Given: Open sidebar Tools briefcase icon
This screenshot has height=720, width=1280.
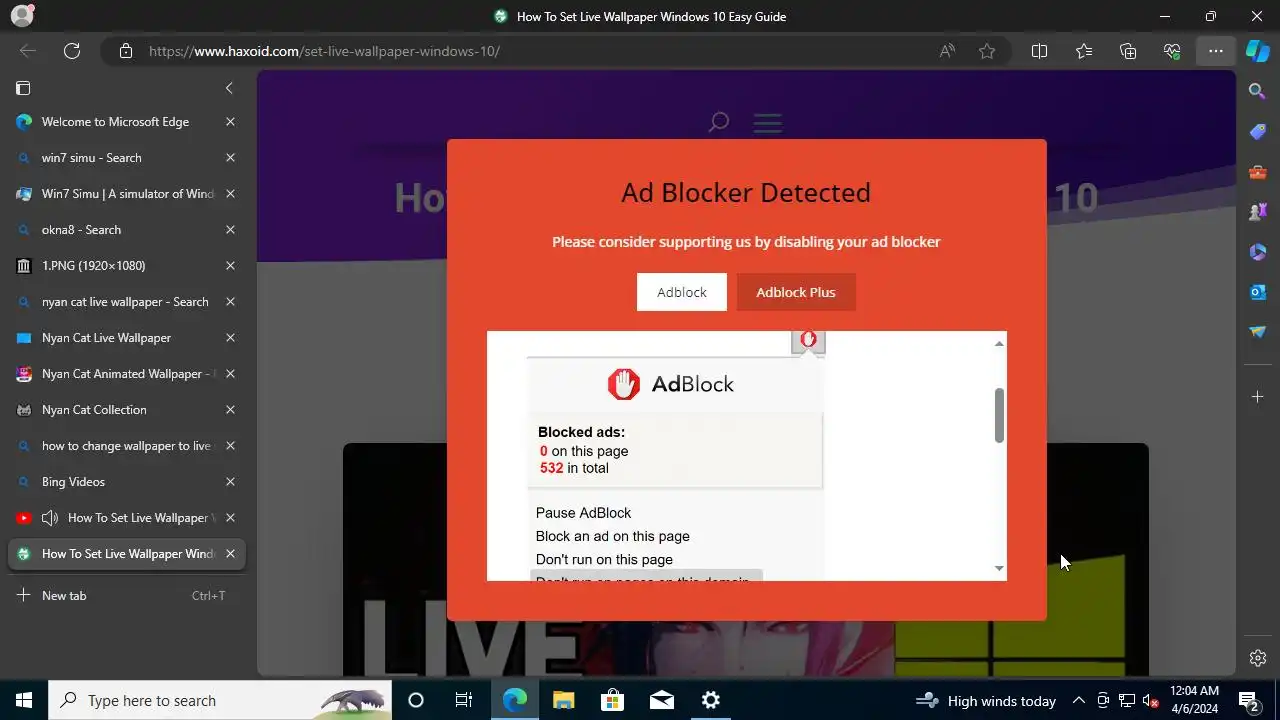Looking at the screenshot, I should pos(1258,172).
